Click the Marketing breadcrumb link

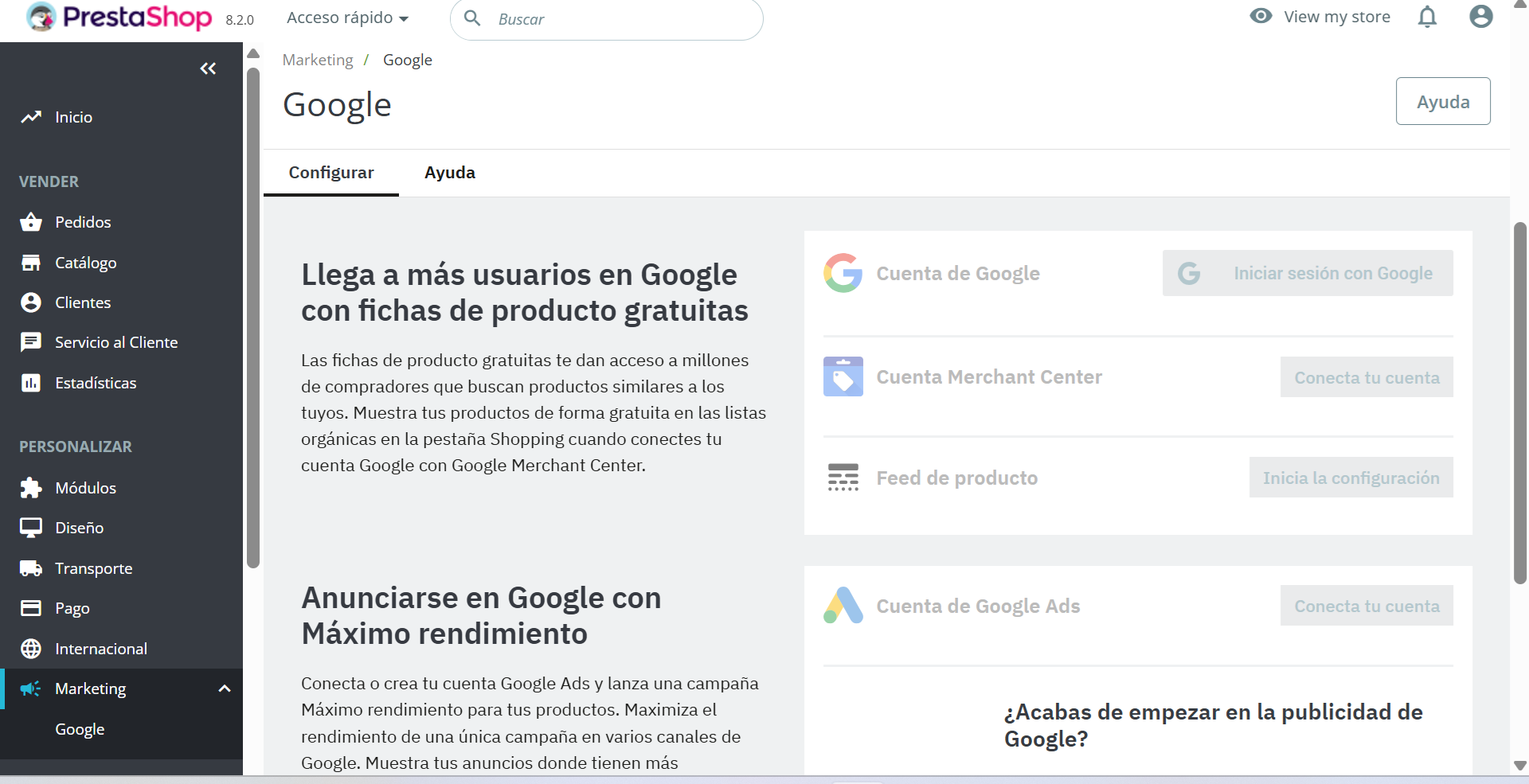click(318, 60)
